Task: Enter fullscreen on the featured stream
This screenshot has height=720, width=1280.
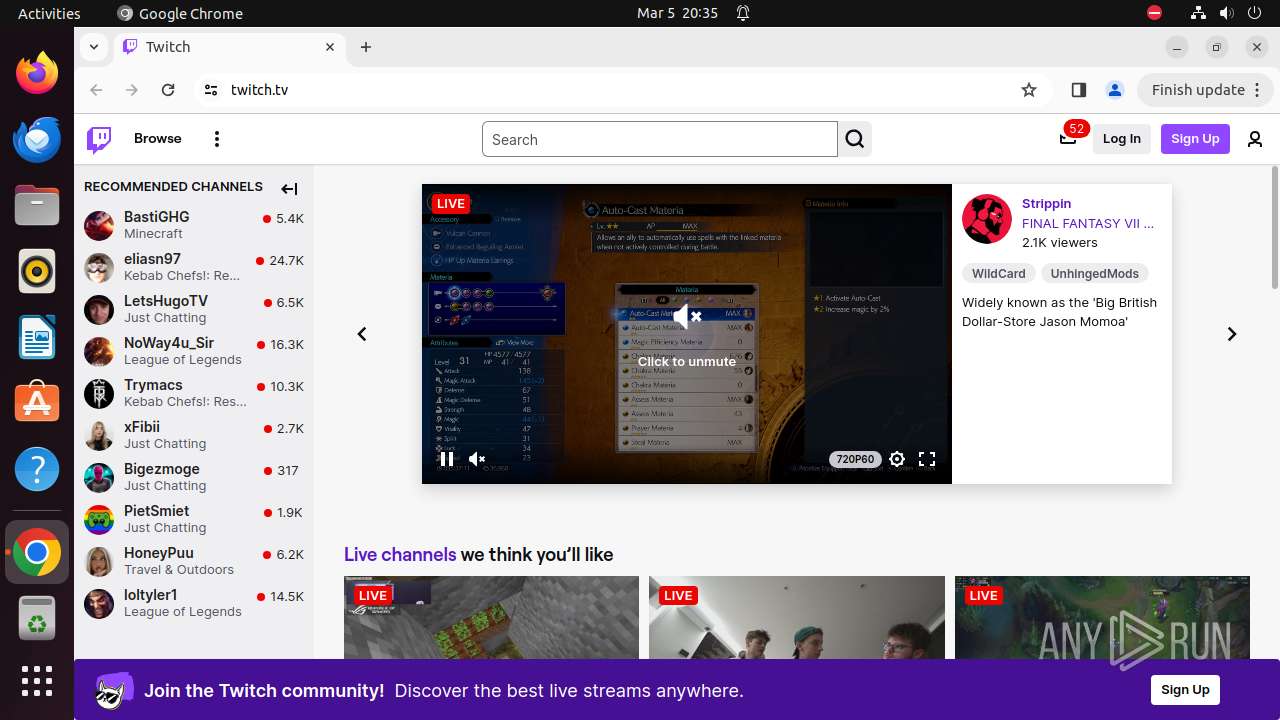Action: [x=927, y=459]
